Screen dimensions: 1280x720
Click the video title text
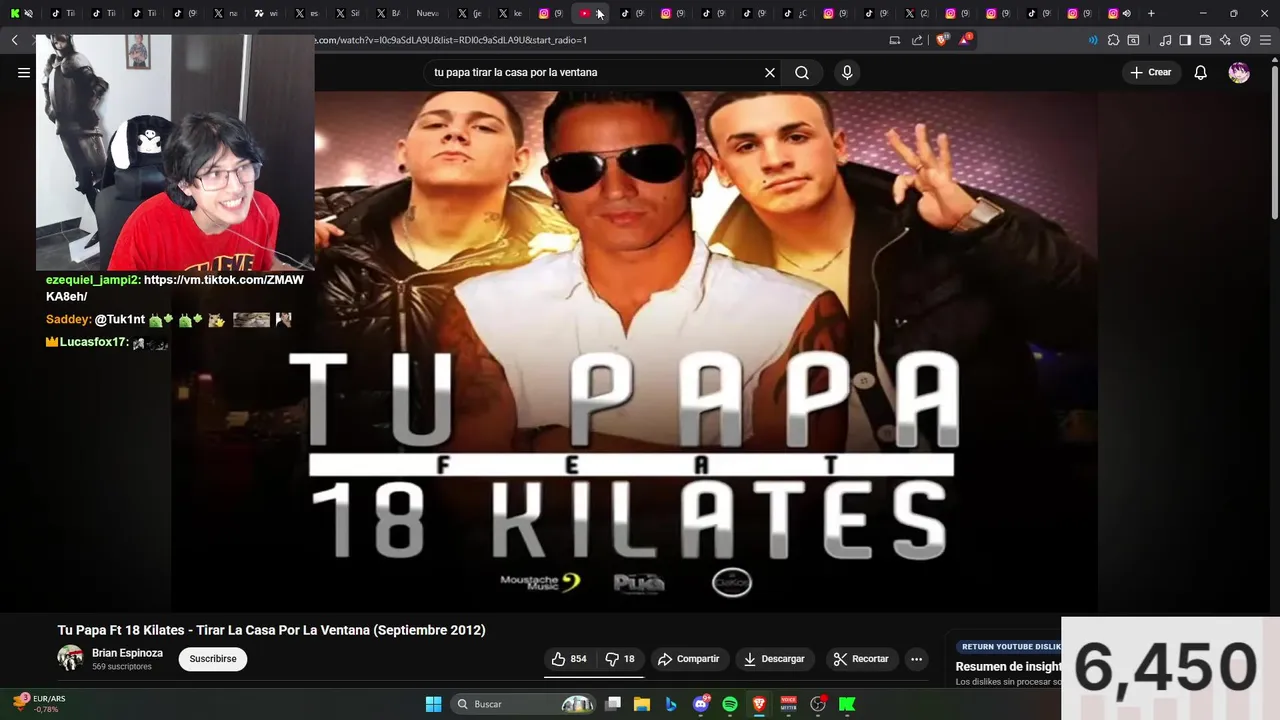(271, 630)
